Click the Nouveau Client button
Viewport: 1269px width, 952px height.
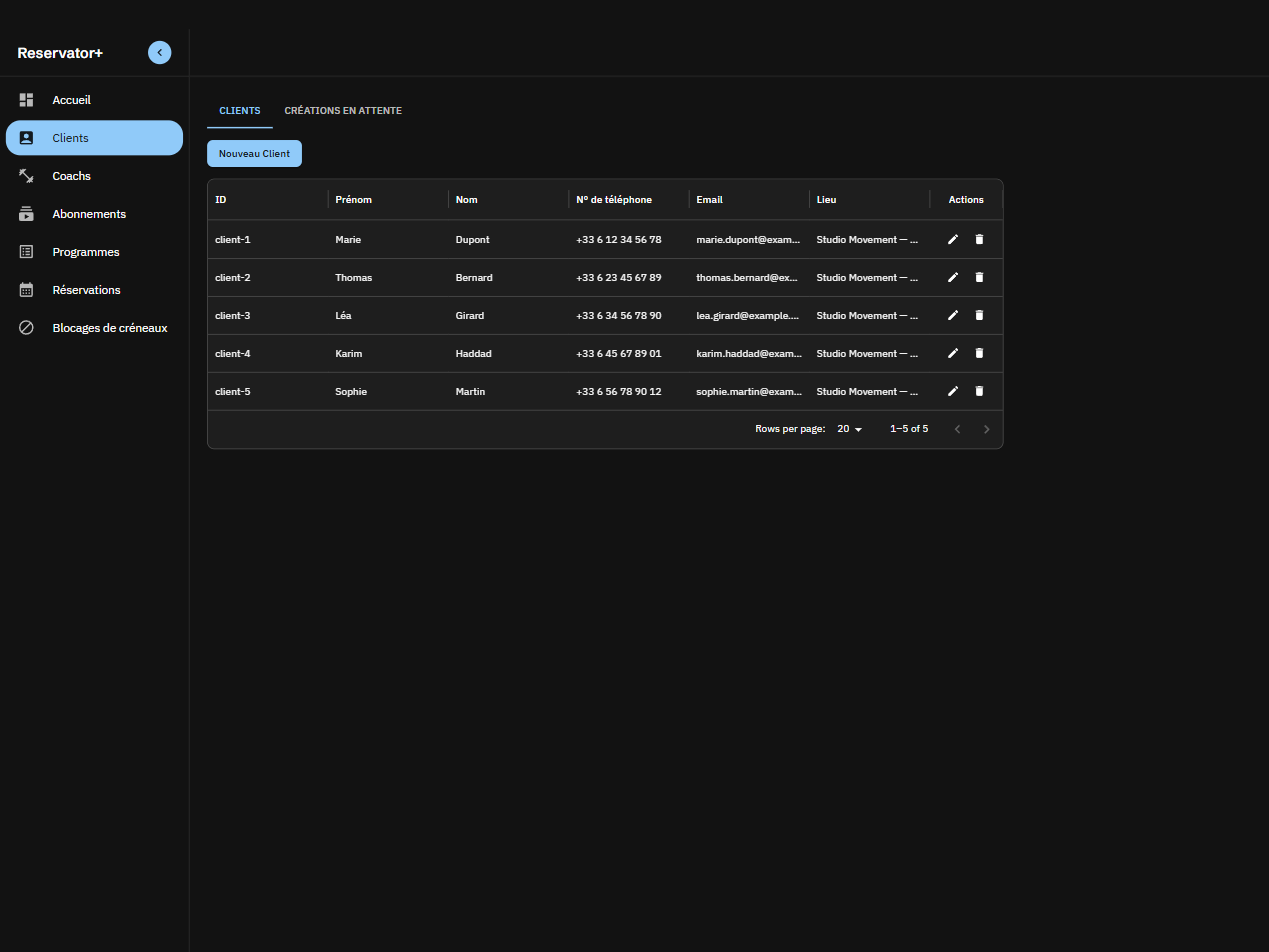tap(254, 154)
